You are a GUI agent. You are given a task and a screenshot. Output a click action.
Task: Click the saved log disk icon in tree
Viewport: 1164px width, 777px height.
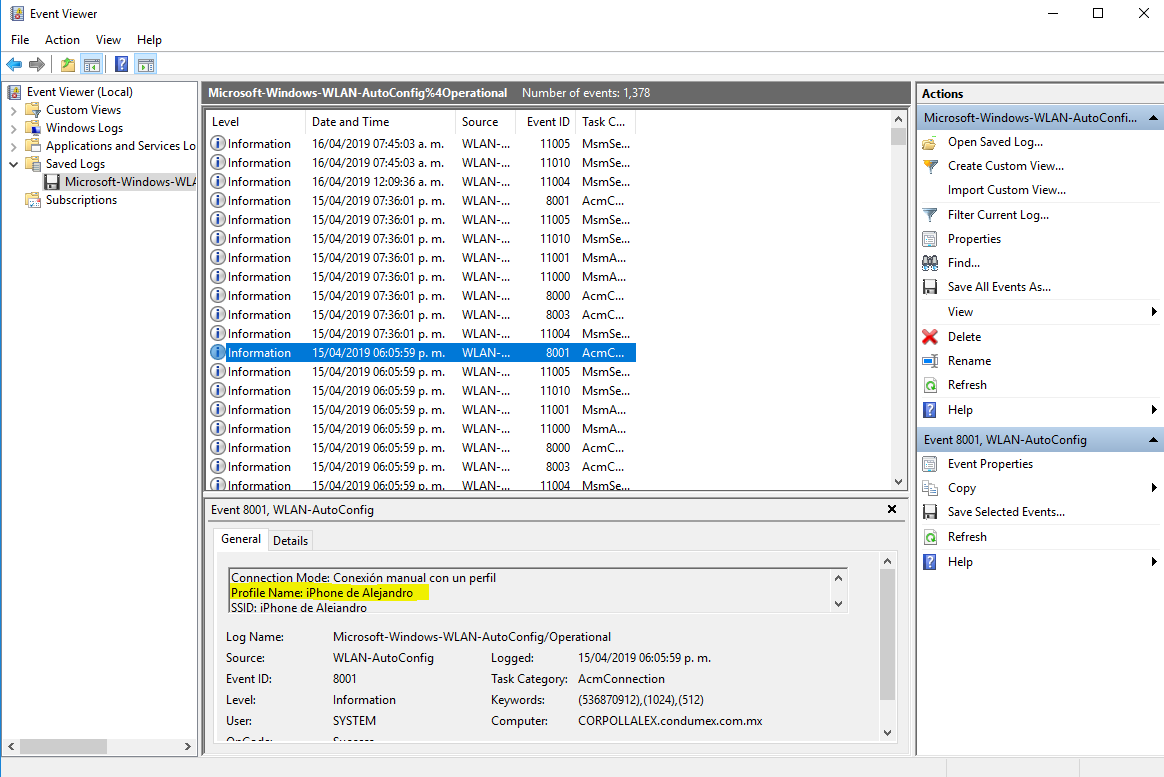[52, 182]
